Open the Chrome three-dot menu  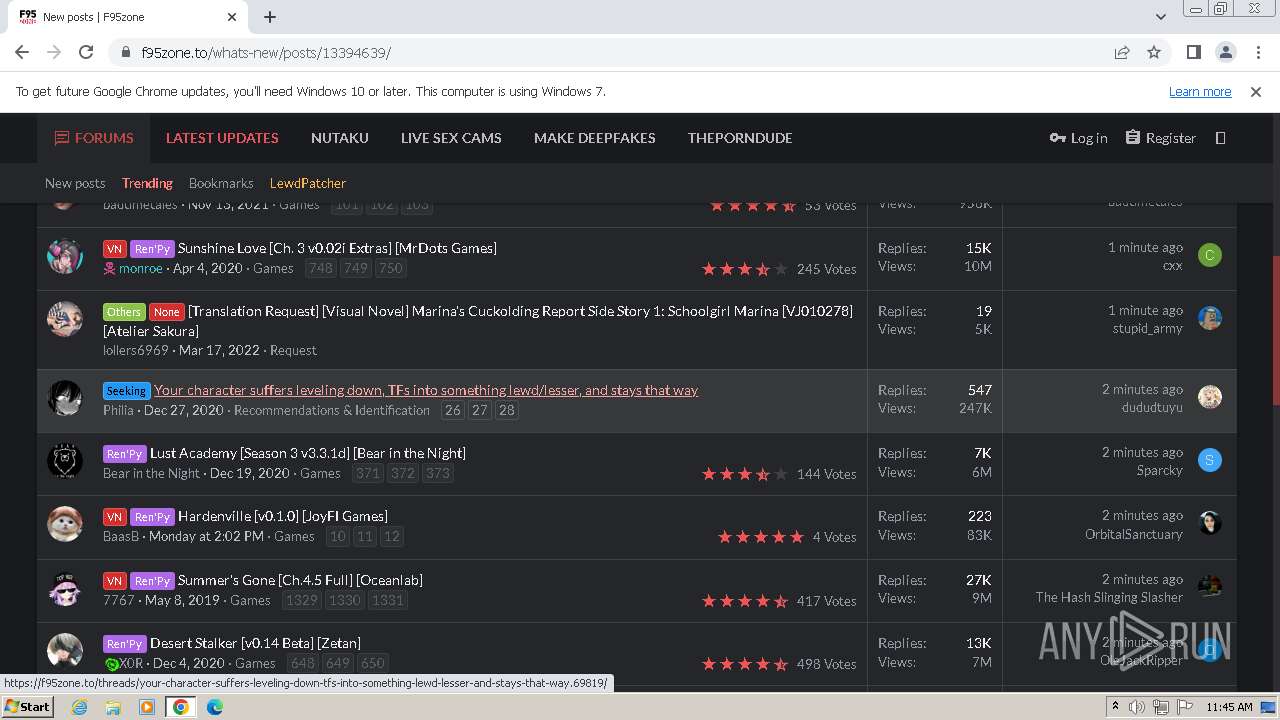[1256, 52]
